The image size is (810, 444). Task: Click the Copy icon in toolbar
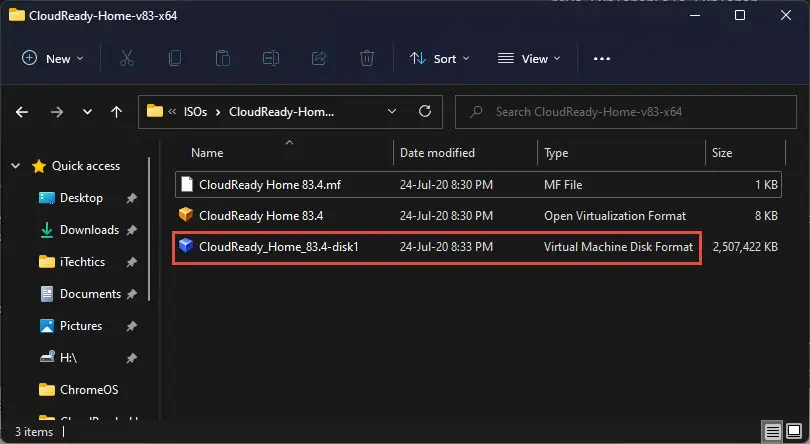point(175,58)
